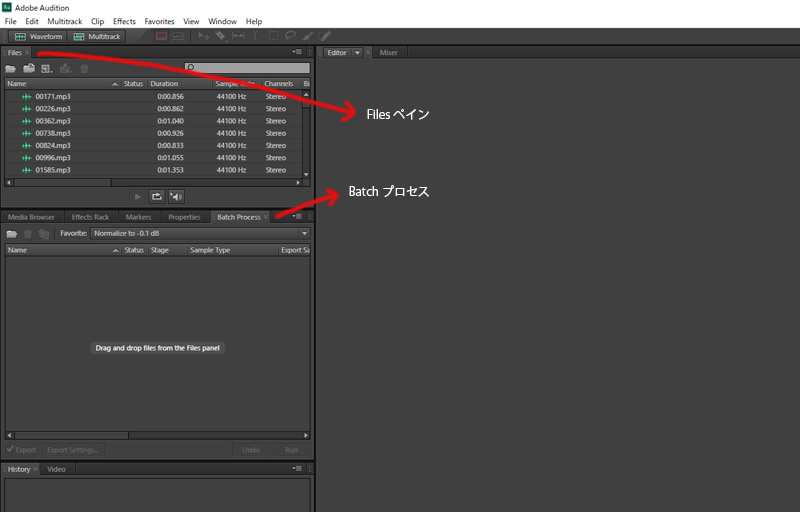Switch to the Video tab
The height and width of the screenshot is (512, 800).
point(56,469)
